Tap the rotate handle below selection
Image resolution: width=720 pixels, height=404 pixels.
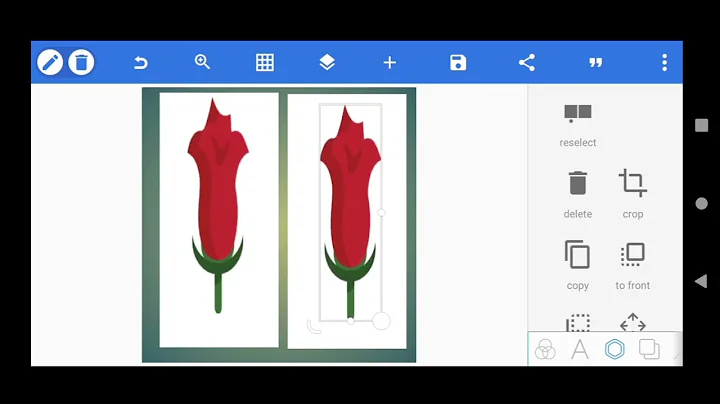pos(314,326)
